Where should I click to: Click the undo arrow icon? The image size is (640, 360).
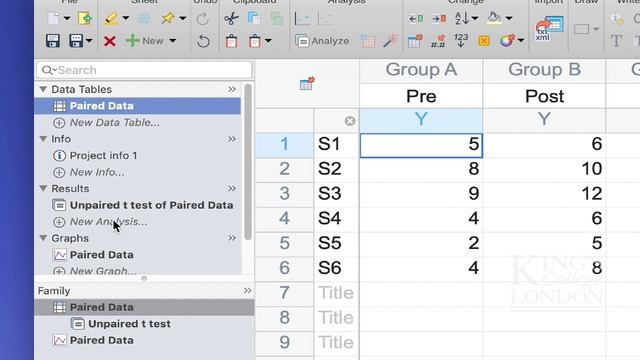click(x=203, y=41)
